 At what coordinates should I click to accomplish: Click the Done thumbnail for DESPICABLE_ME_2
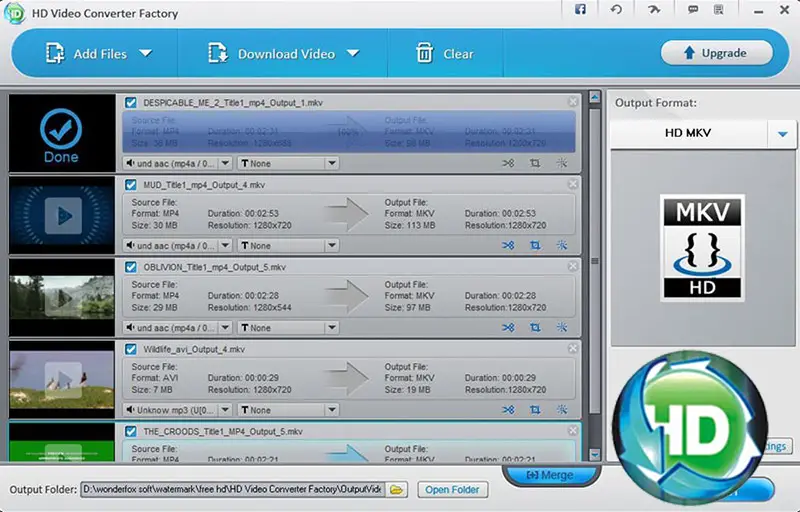click(61, 134)
